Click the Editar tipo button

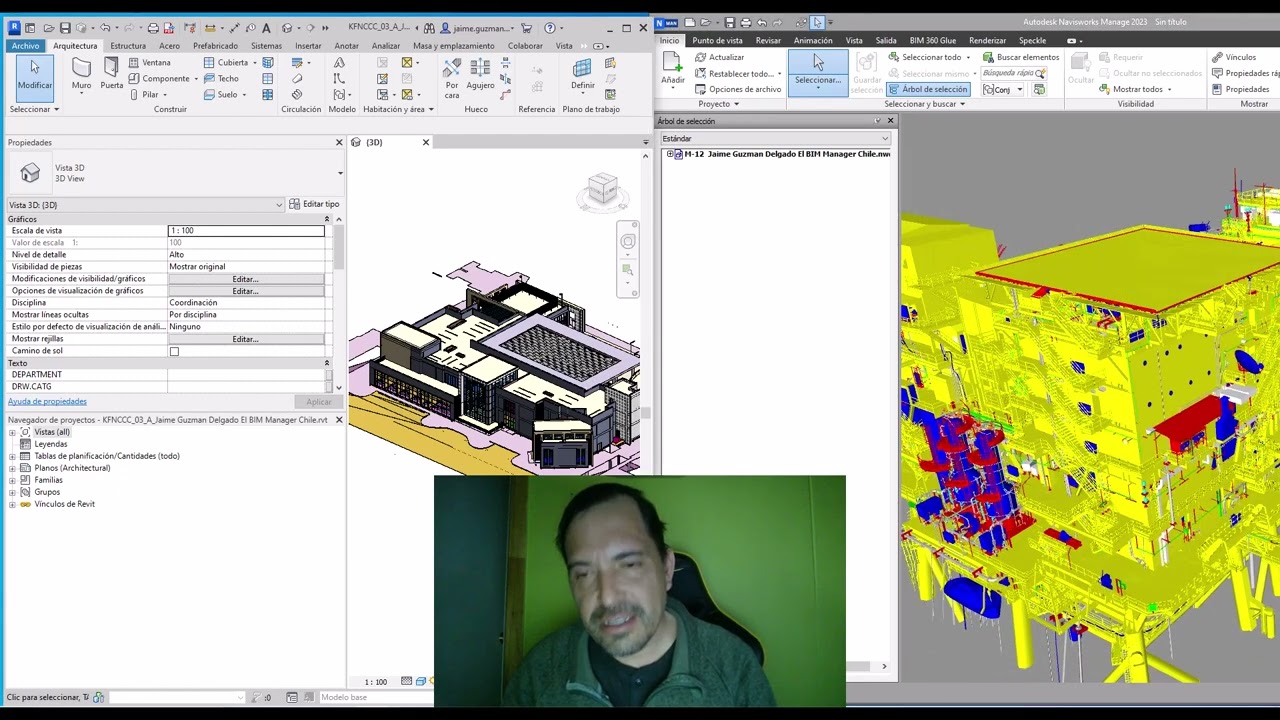pos(314,205)
